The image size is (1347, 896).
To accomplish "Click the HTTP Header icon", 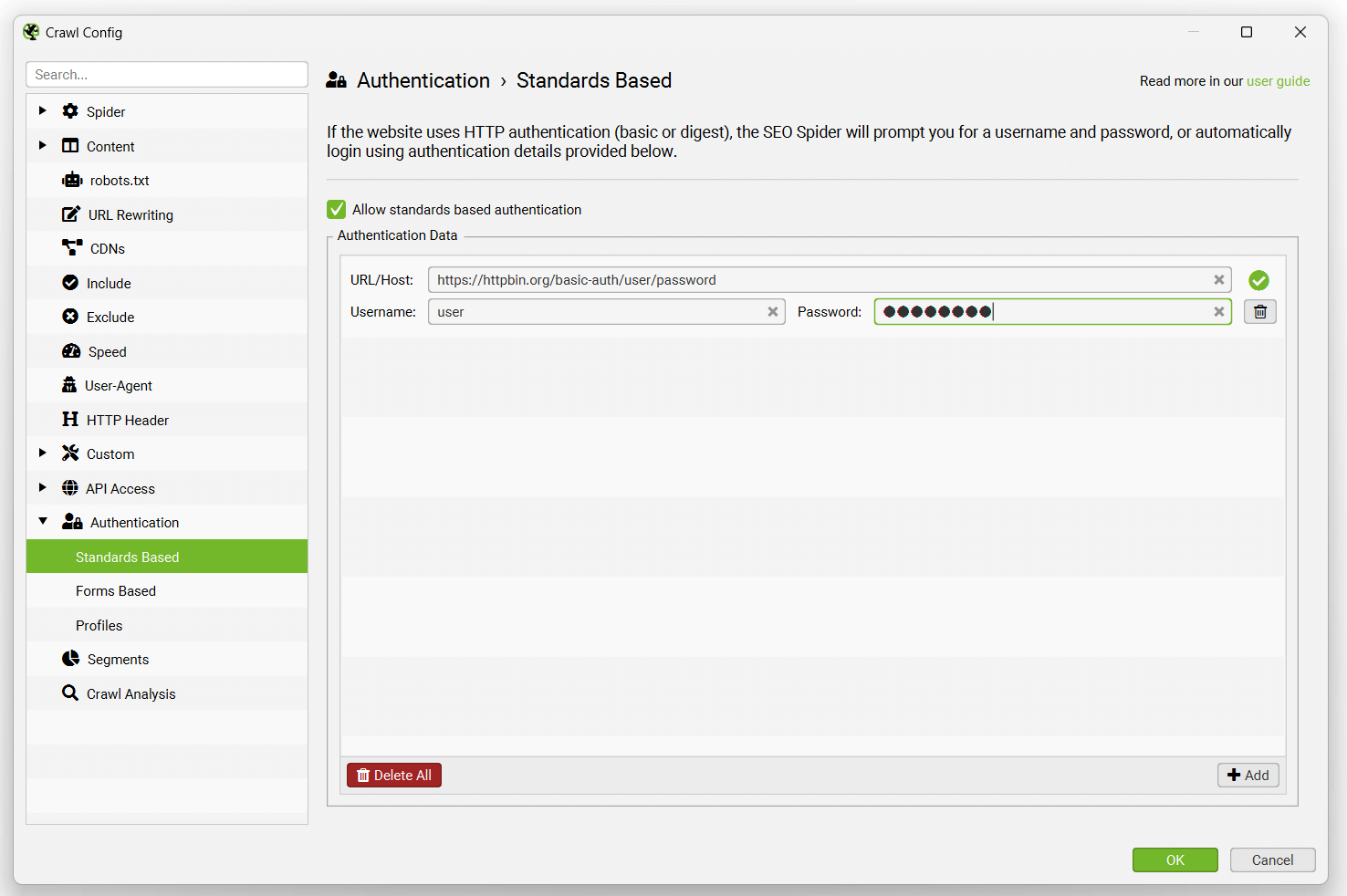I will 71,419.
